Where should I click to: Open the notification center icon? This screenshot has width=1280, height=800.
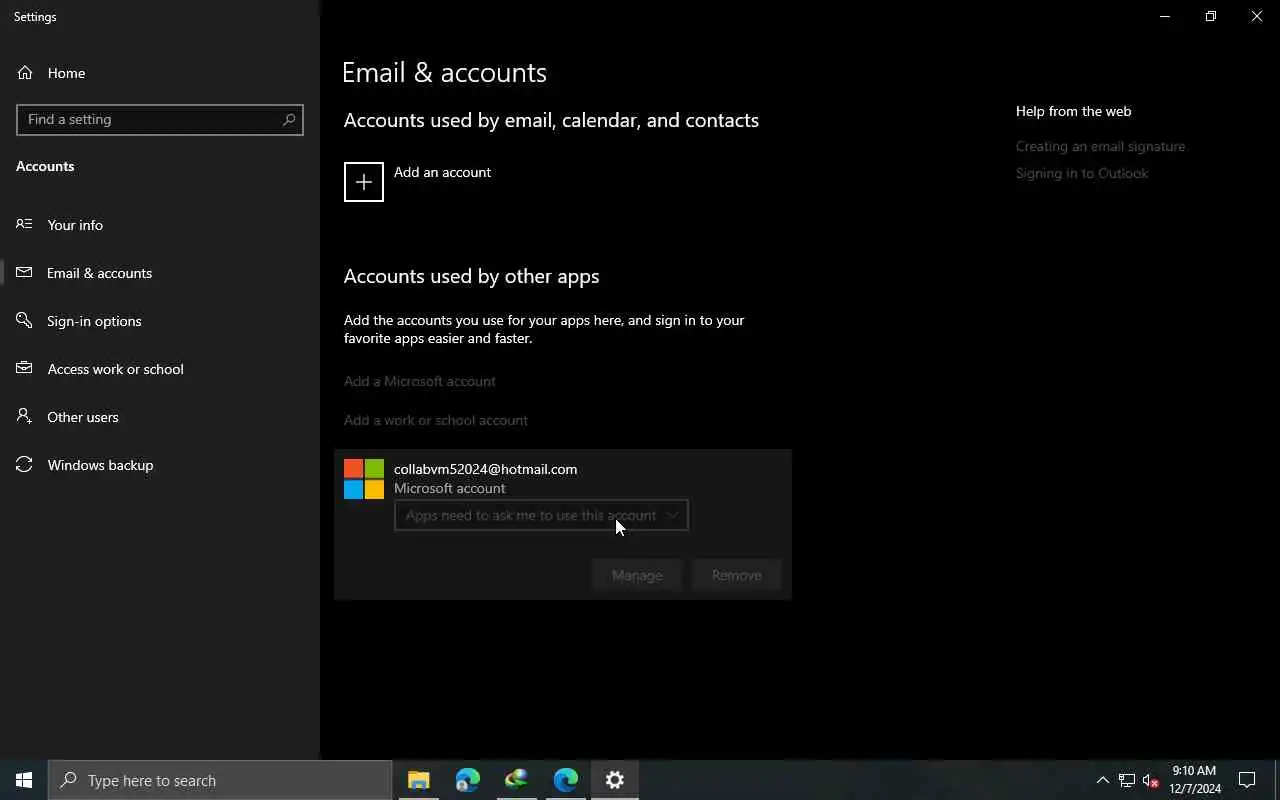[1247, 780]
